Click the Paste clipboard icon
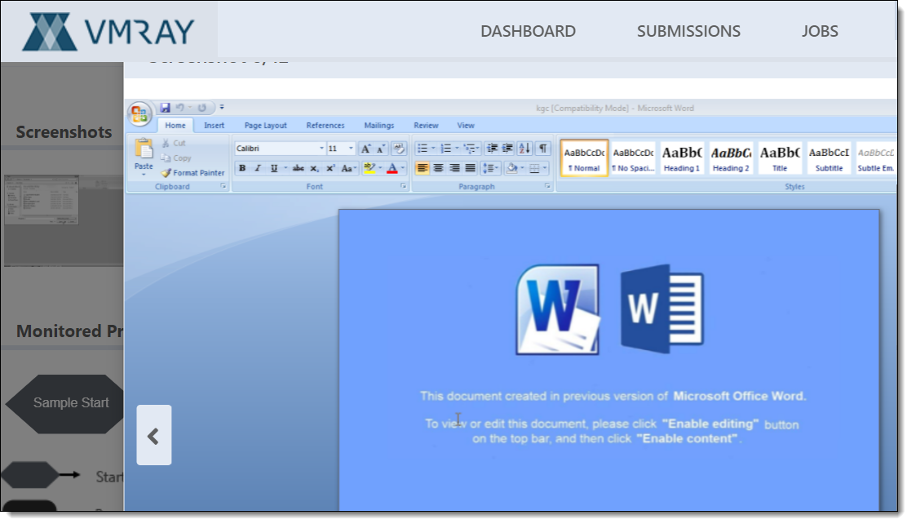This screenshot has width=908, height=524. (144, 149)
